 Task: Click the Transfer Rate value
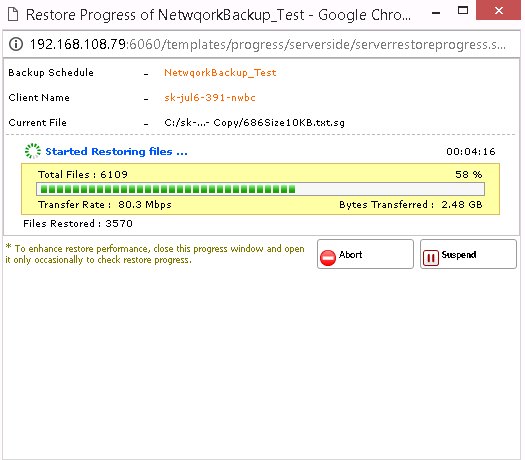(x=145, y=205)
